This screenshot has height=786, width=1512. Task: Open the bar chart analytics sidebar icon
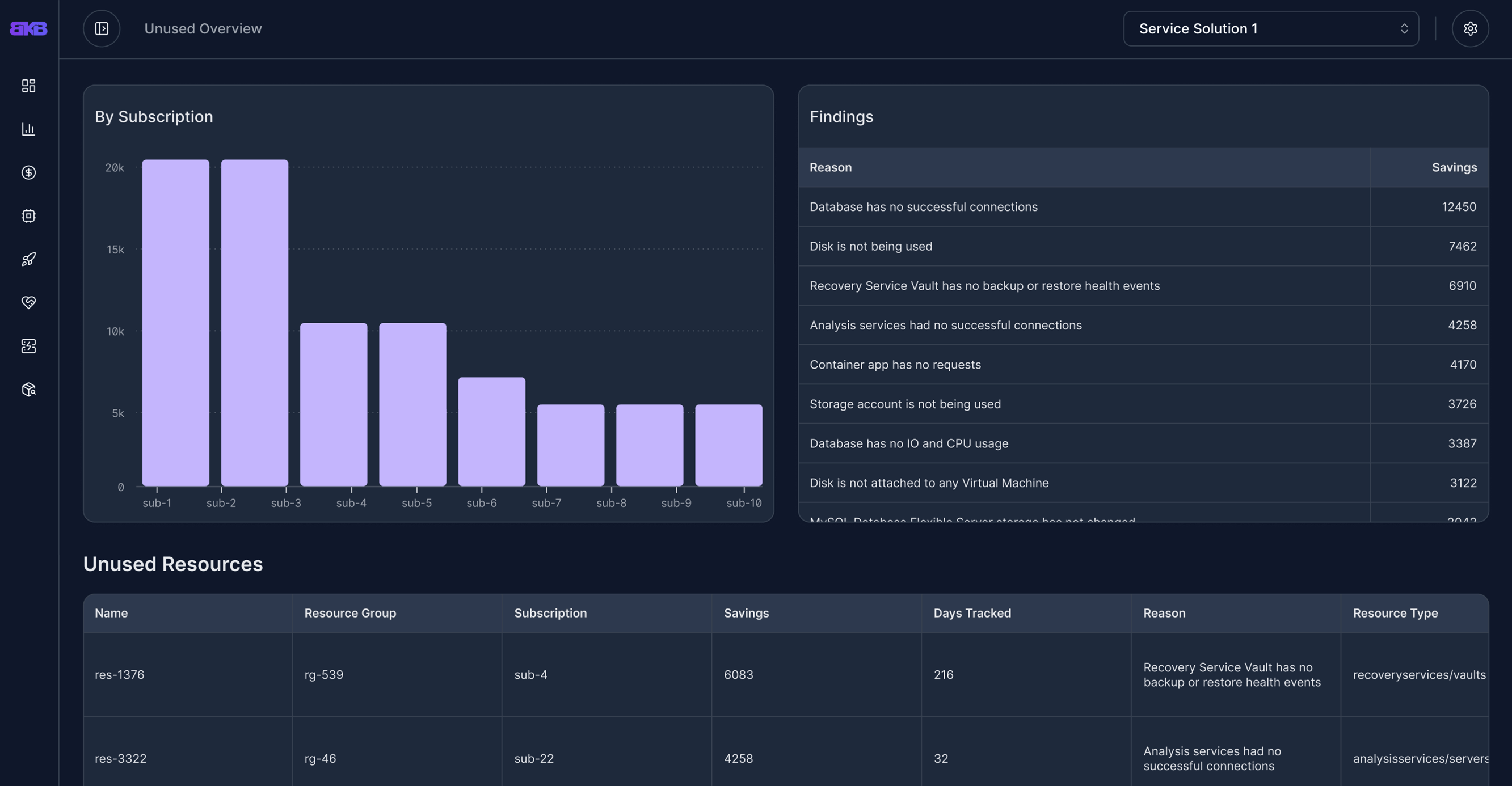tap(29, 129)
